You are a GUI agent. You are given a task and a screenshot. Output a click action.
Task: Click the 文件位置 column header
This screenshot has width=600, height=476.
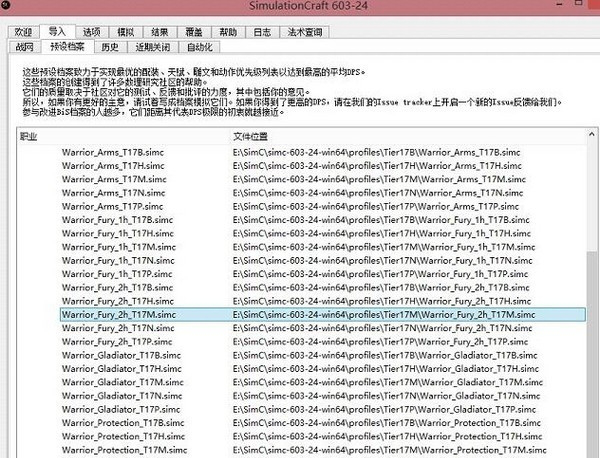pos(250,137)
